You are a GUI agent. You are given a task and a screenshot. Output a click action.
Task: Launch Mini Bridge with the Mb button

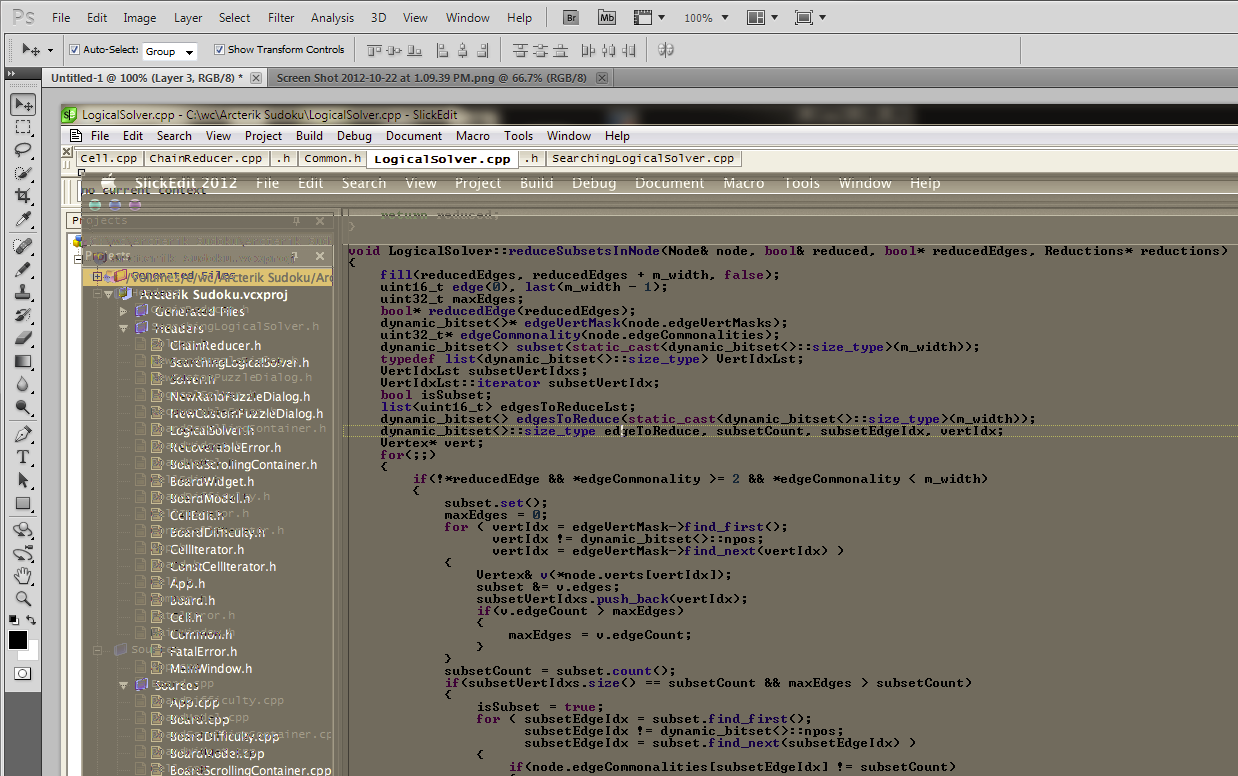(x=607, y=18)
